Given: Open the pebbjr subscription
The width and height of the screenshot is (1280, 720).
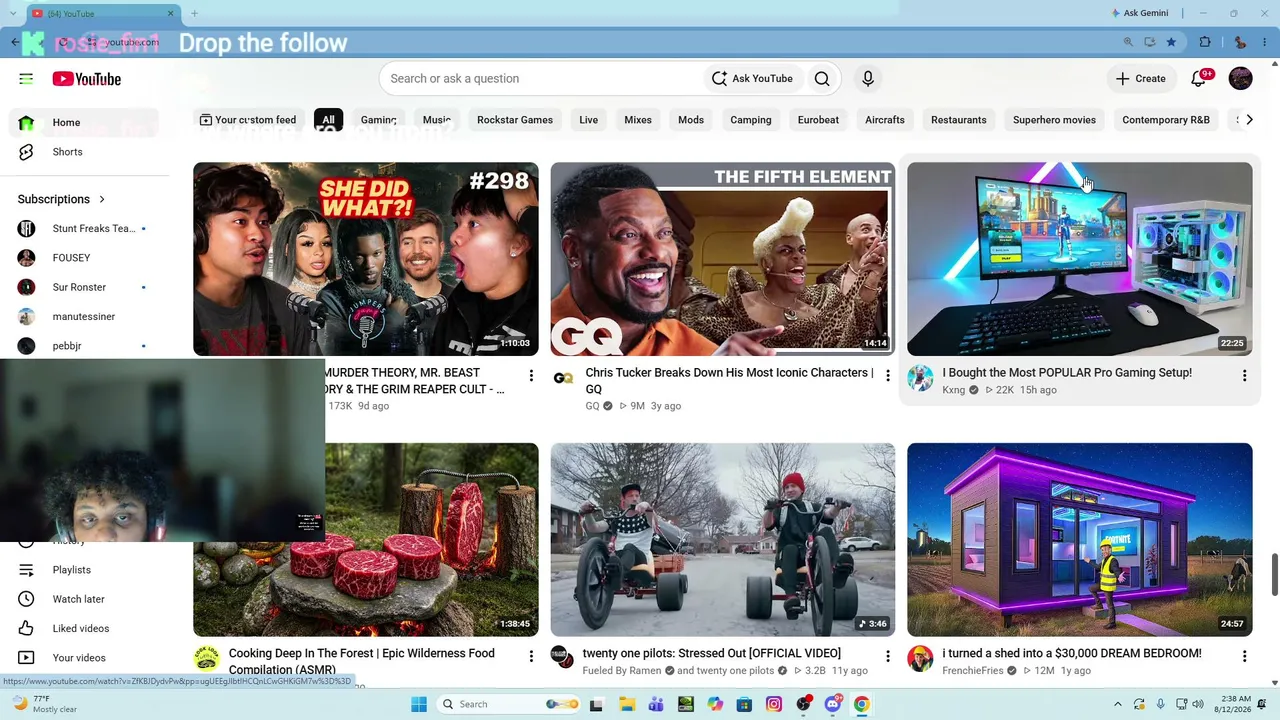Looking at the screenshot, I should pos(84,346).
